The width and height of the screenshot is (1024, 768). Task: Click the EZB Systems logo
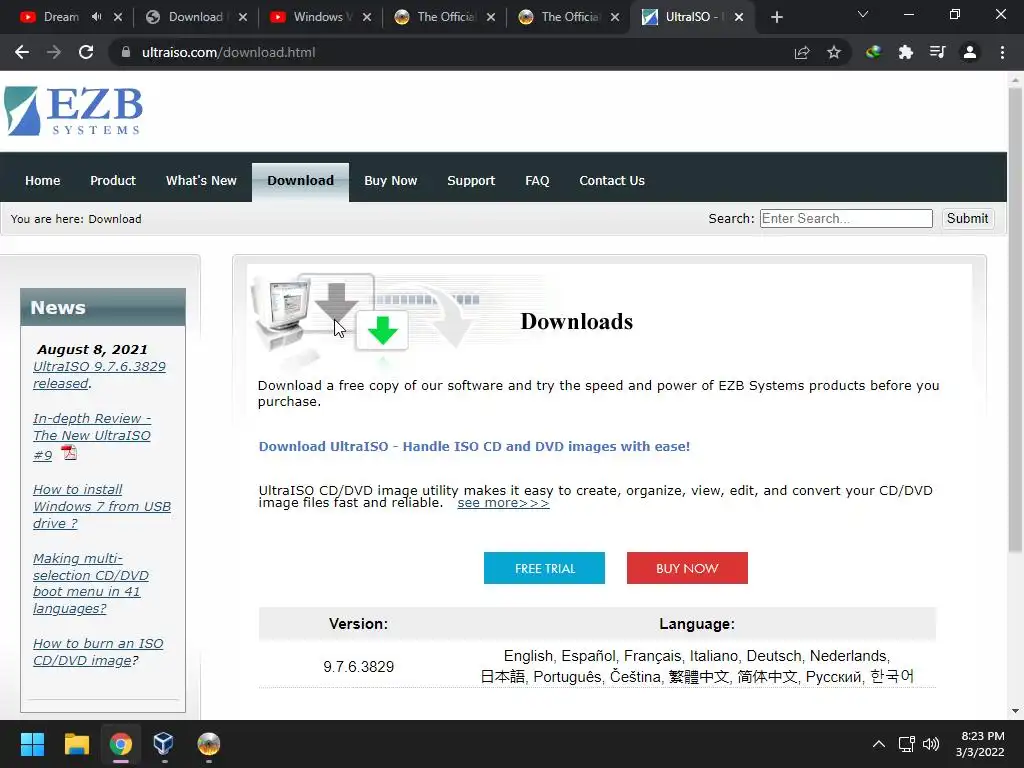(x=73, y=111)
